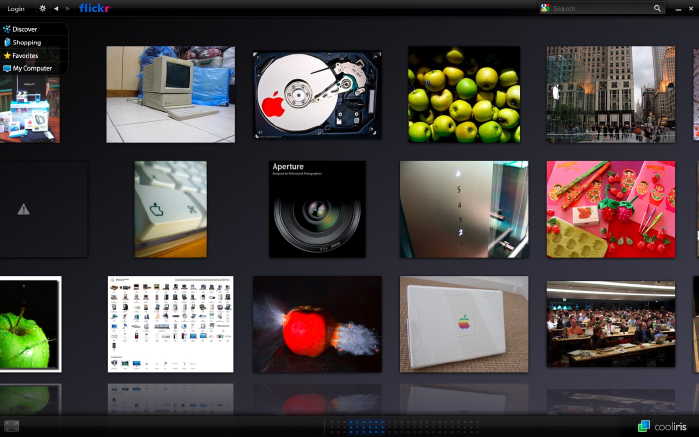The width and height of the screenshot is (699, 437).
Task: Open the search engine selector icon
Action: [545, 8]
